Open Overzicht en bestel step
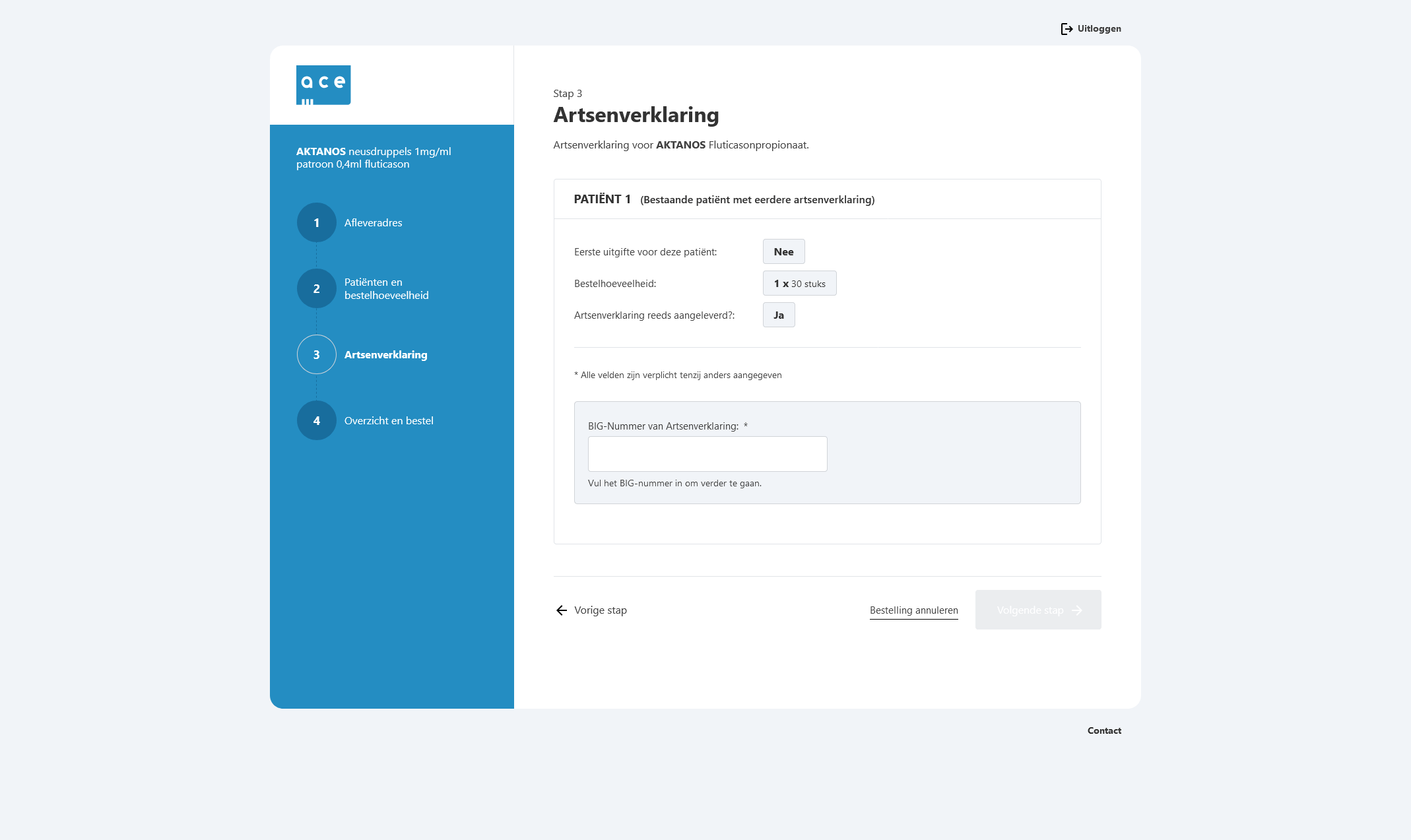Viewport: 1411px width, 840px height. (x=389, y=421)
